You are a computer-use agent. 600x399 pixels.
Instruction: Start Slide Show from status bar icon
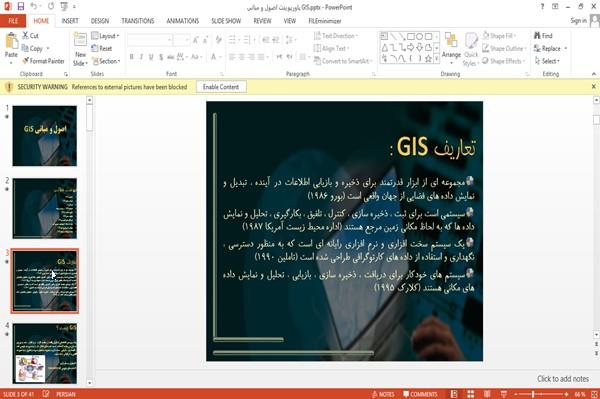click(x=504, y=394)
